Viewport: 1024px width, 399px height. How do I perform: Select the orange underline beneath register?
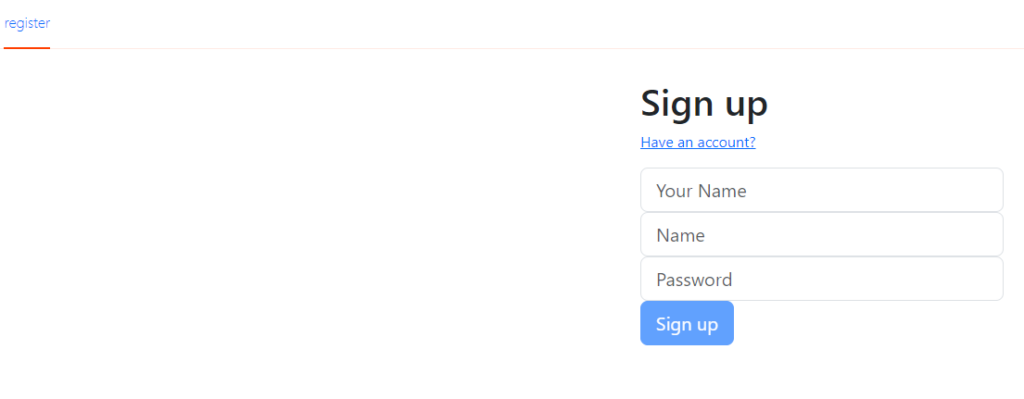click(x=27, y=48)
